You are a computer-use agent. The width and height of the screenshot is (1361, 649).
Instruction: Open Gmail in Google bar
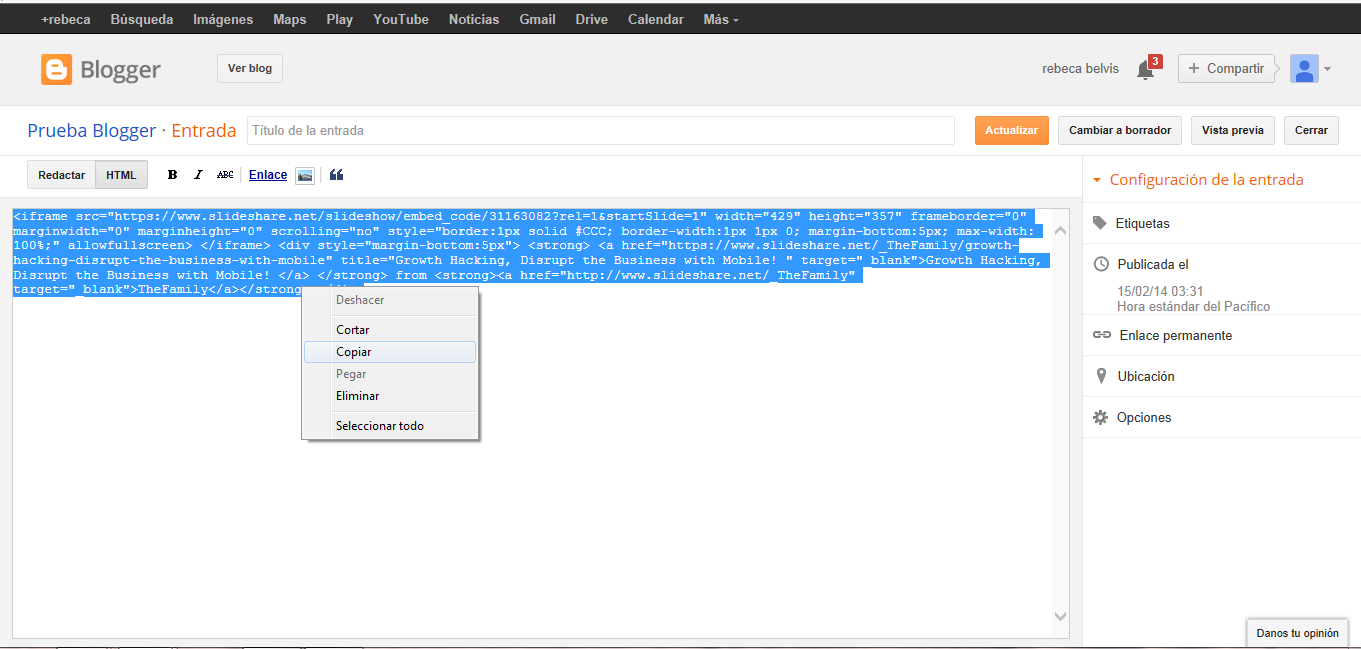538,19
